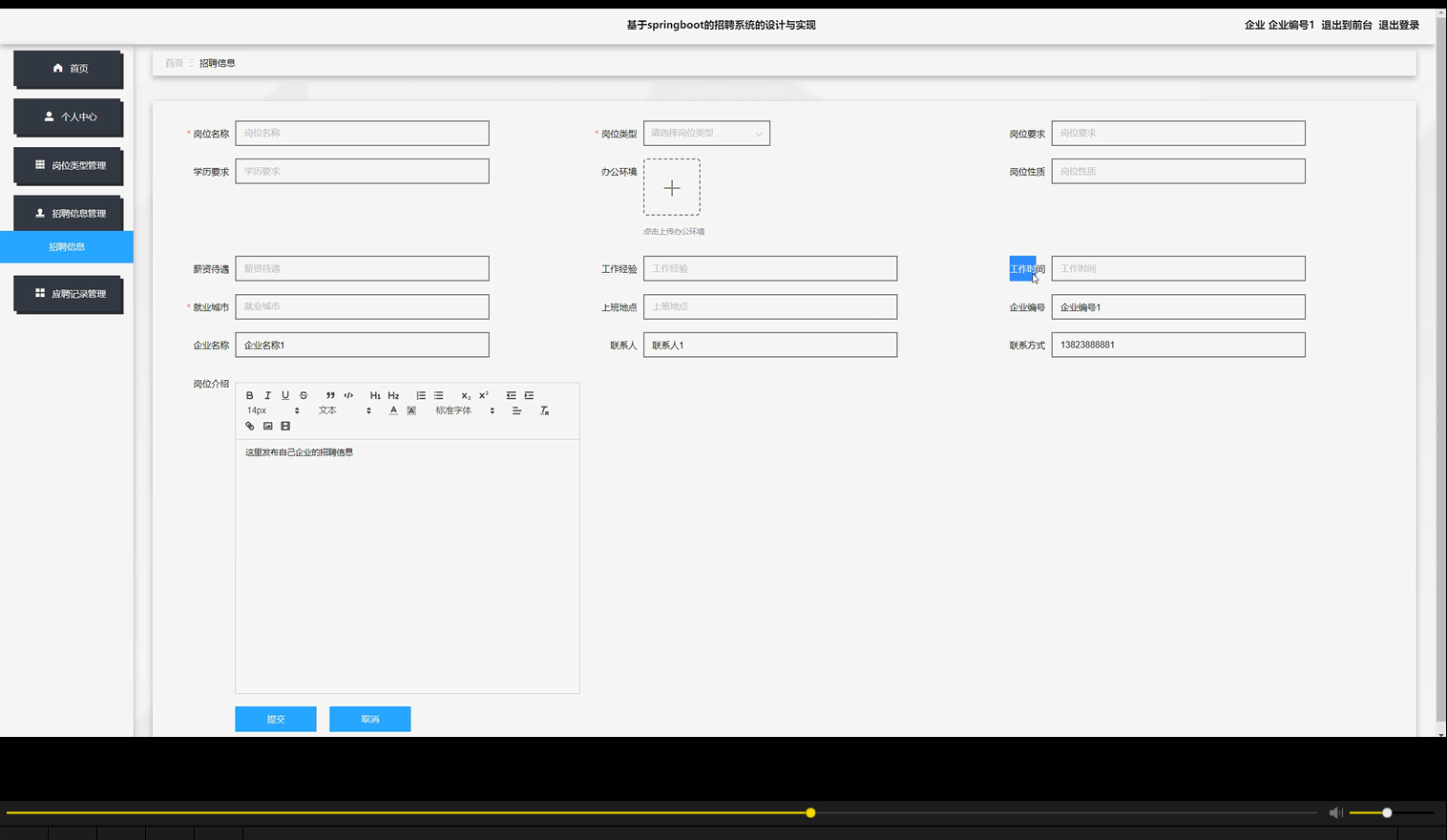The width and height of the screenshot is (1447, 840).
Task: Insert an image in the editor
Action: 267,426
